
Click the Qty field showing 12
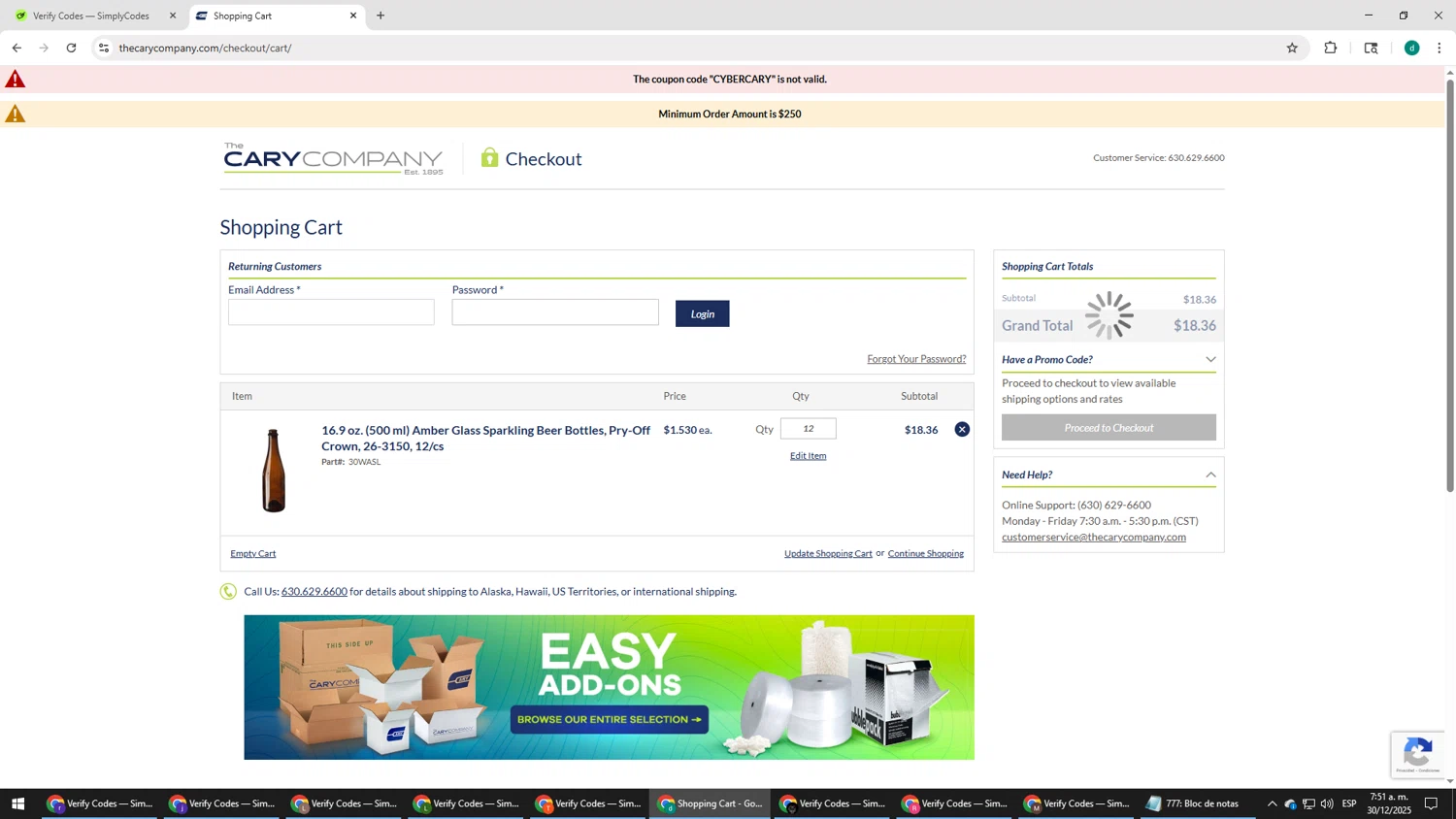[x=808, y=429]
